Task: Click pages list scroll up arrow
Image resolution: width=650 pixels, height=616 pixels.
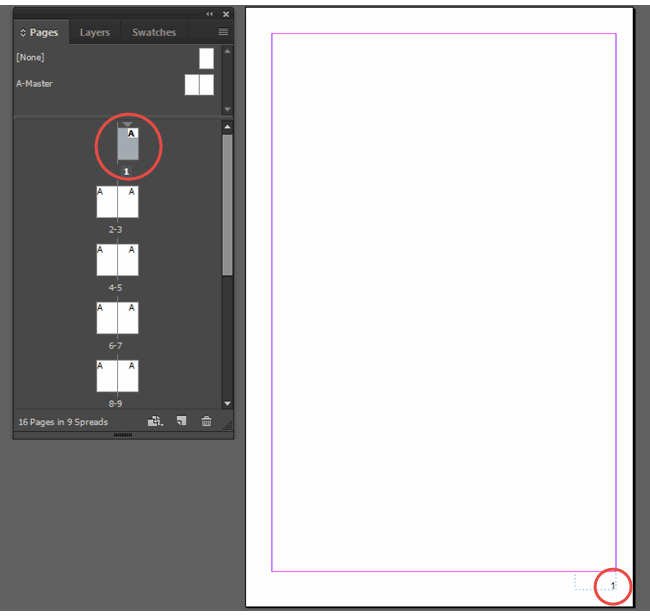Action: pos(227,126)
